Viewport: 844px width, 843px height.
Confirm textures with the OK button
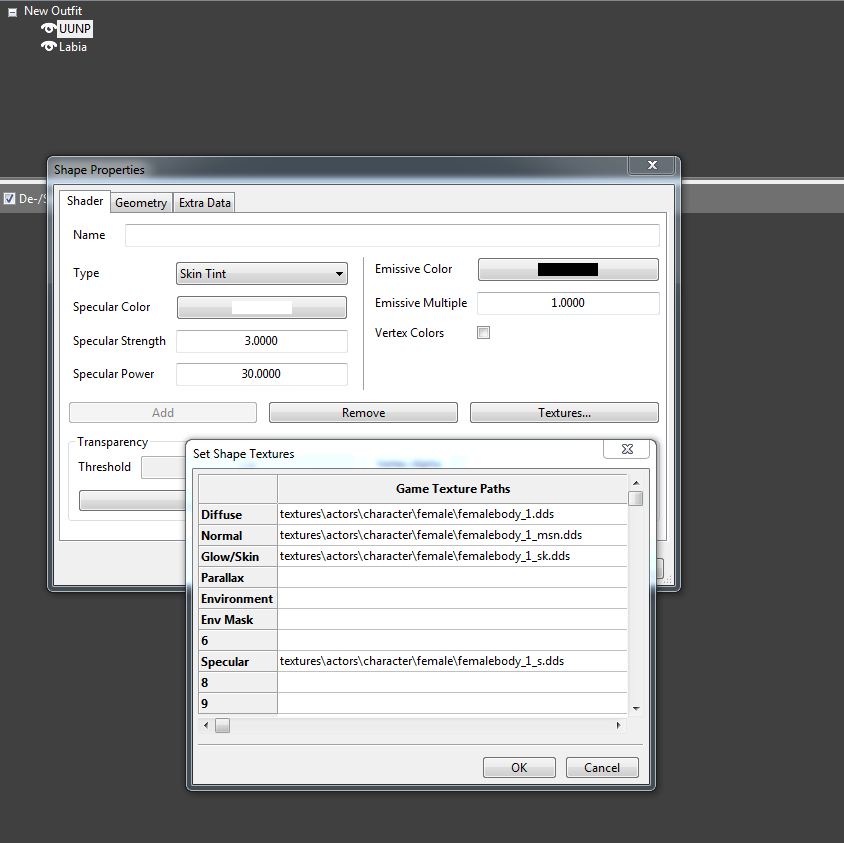(x=519, y=768)
